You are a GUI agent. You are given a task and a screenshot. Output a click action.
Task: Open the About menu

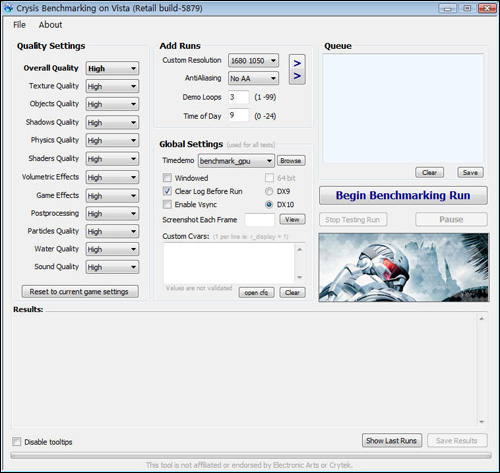point(50,25)
